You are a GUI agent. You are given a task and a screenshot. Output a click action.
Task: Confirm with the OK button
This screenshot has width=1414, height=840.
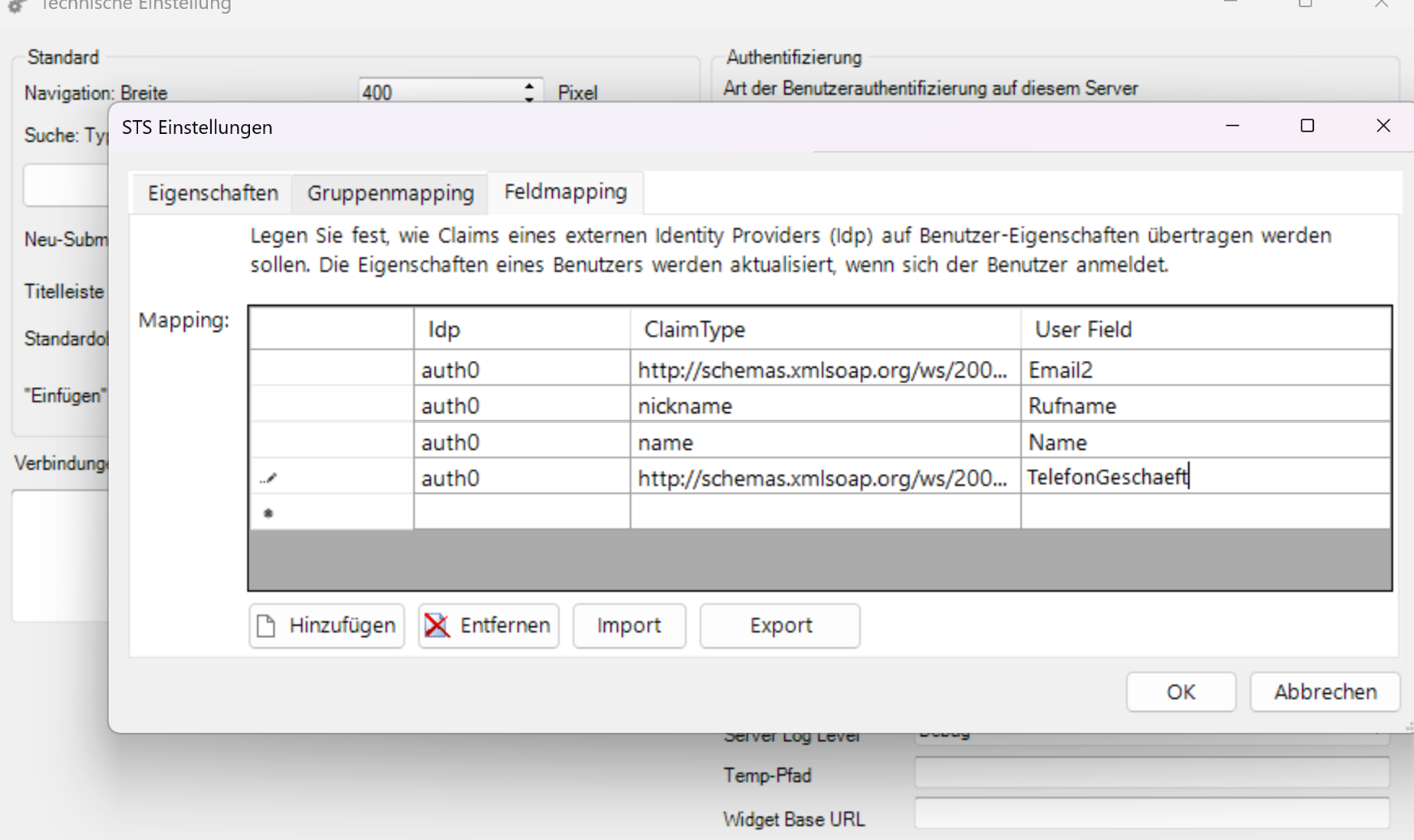click(1180, 692)
